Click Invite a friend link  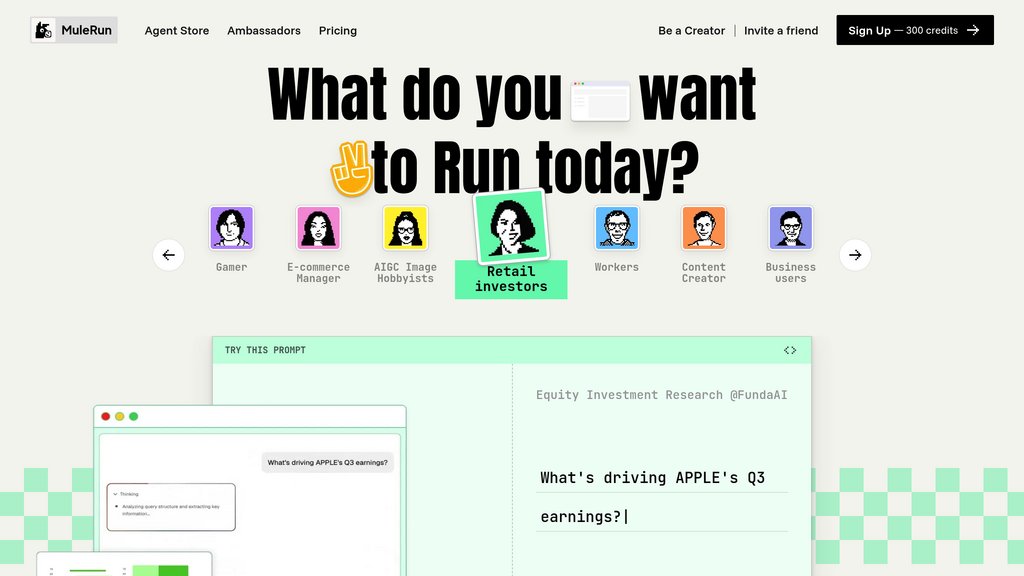point(781,30)
